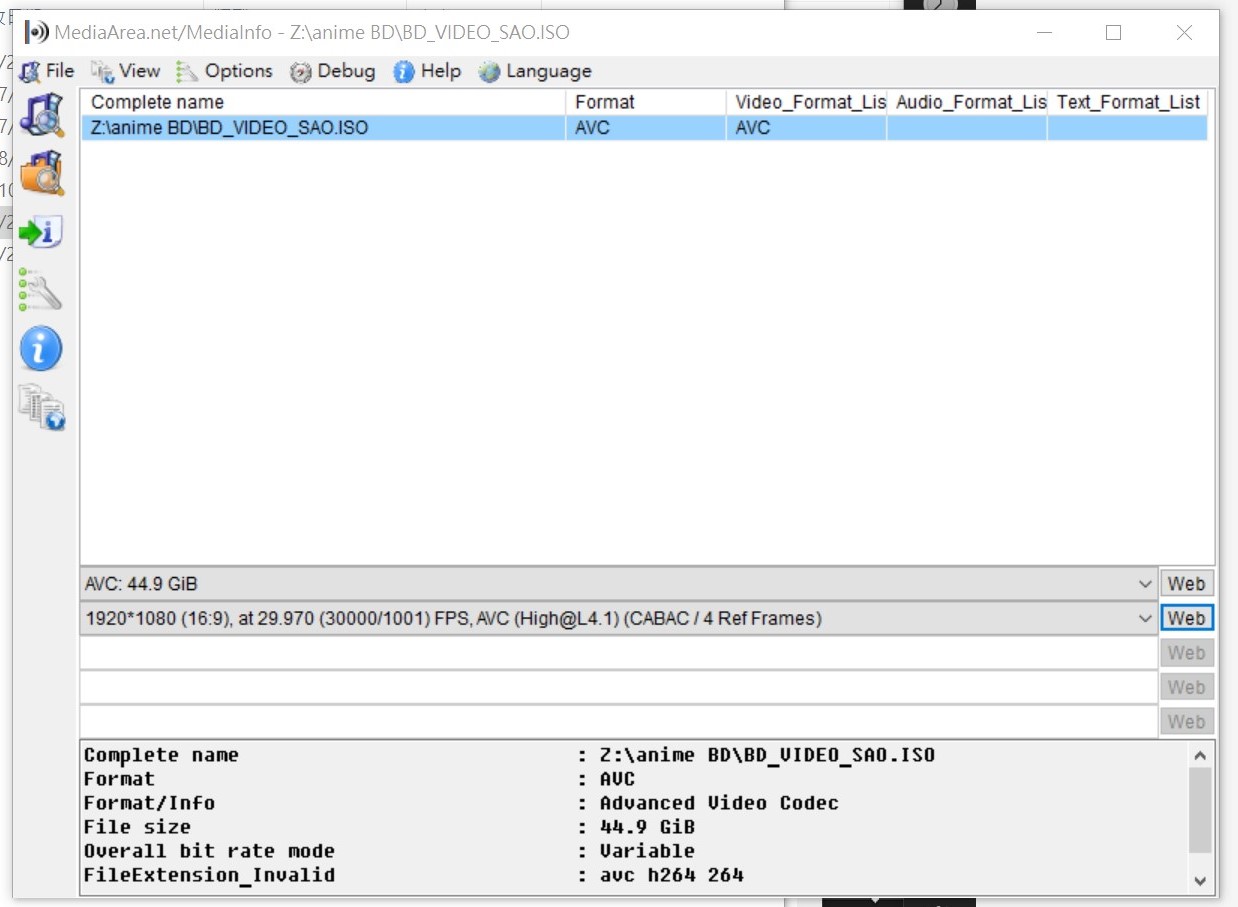
Task: Click the Export sidebar icon with green arrow
Action: tap(42, 232)
